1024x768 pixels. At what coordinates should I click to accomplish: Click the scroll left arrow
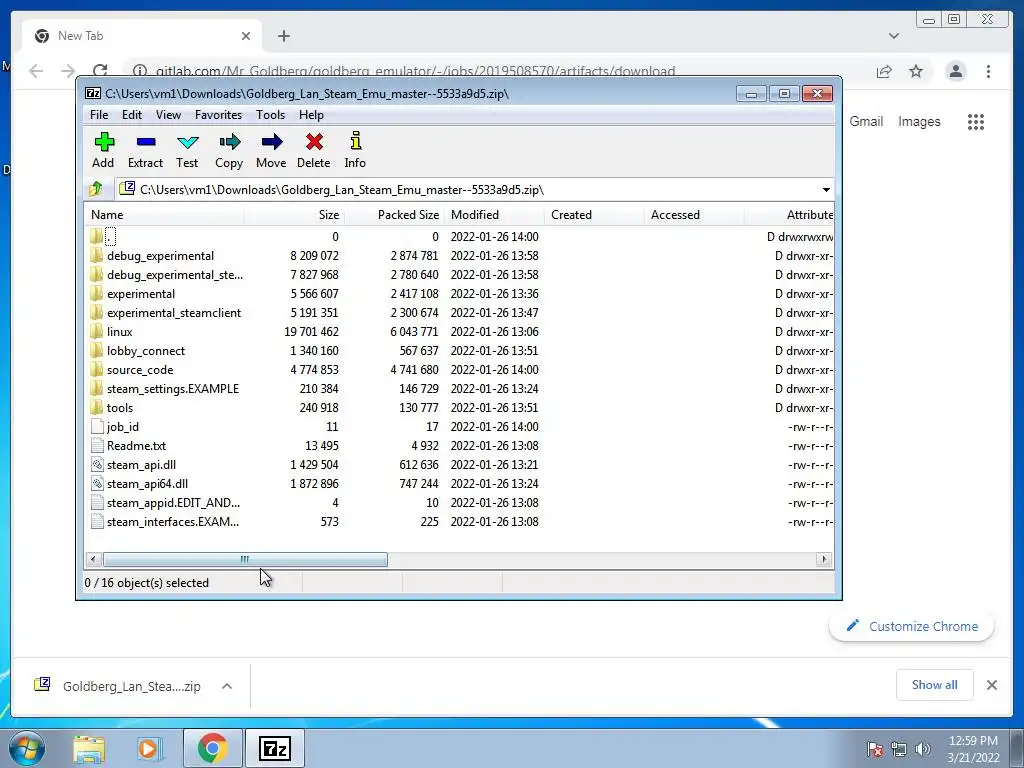[93, 560]
